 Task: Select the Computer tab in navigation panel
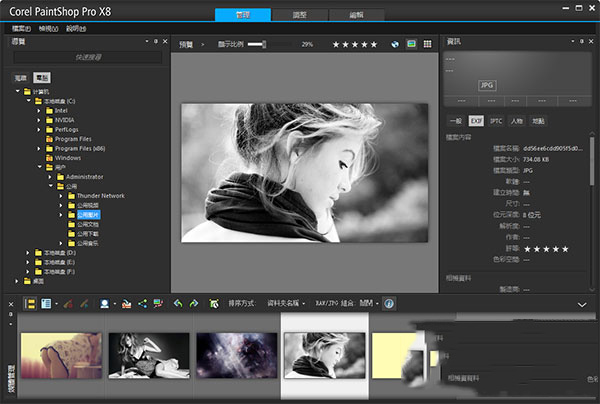click(x=42, y=78)
